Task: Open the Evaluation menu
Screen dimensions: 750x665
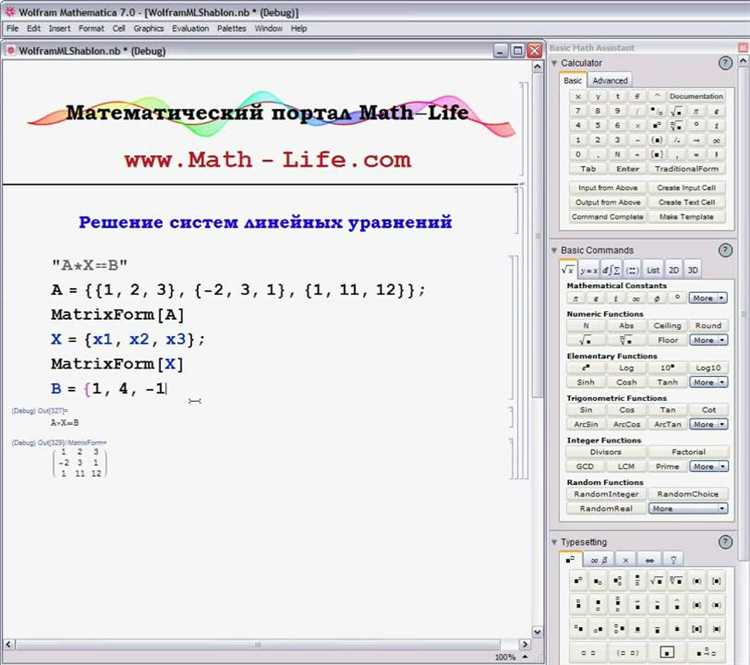Action: (x=190, y=28)
